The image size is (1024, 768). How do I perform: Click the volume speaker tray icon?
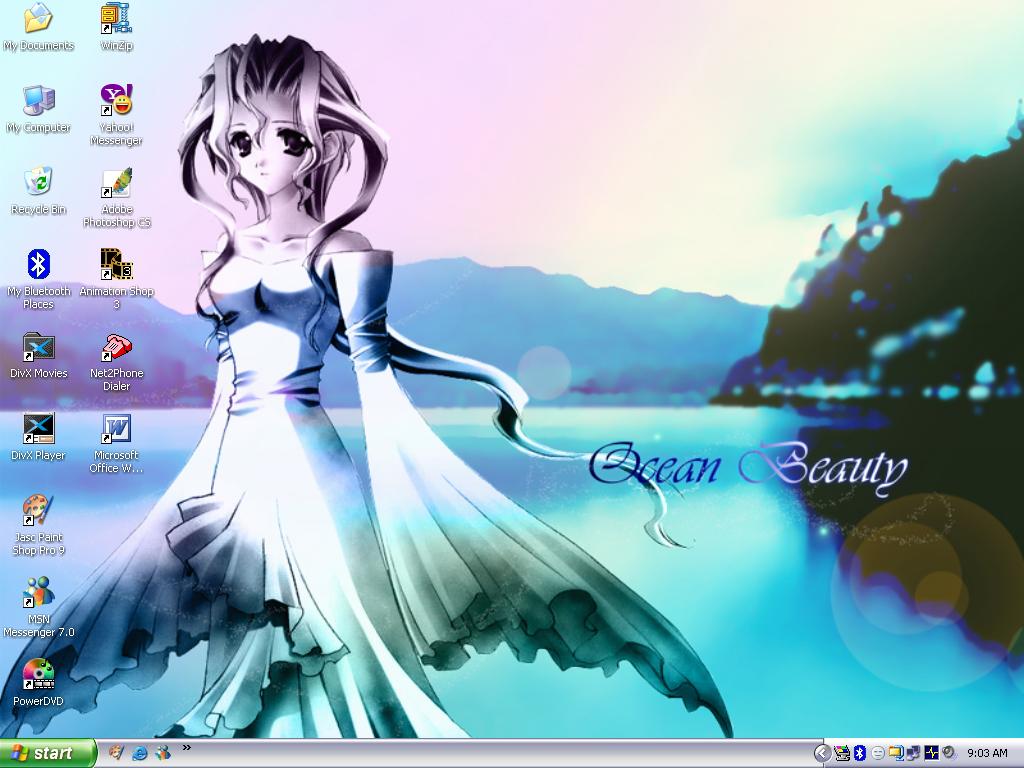click(950, 752)
